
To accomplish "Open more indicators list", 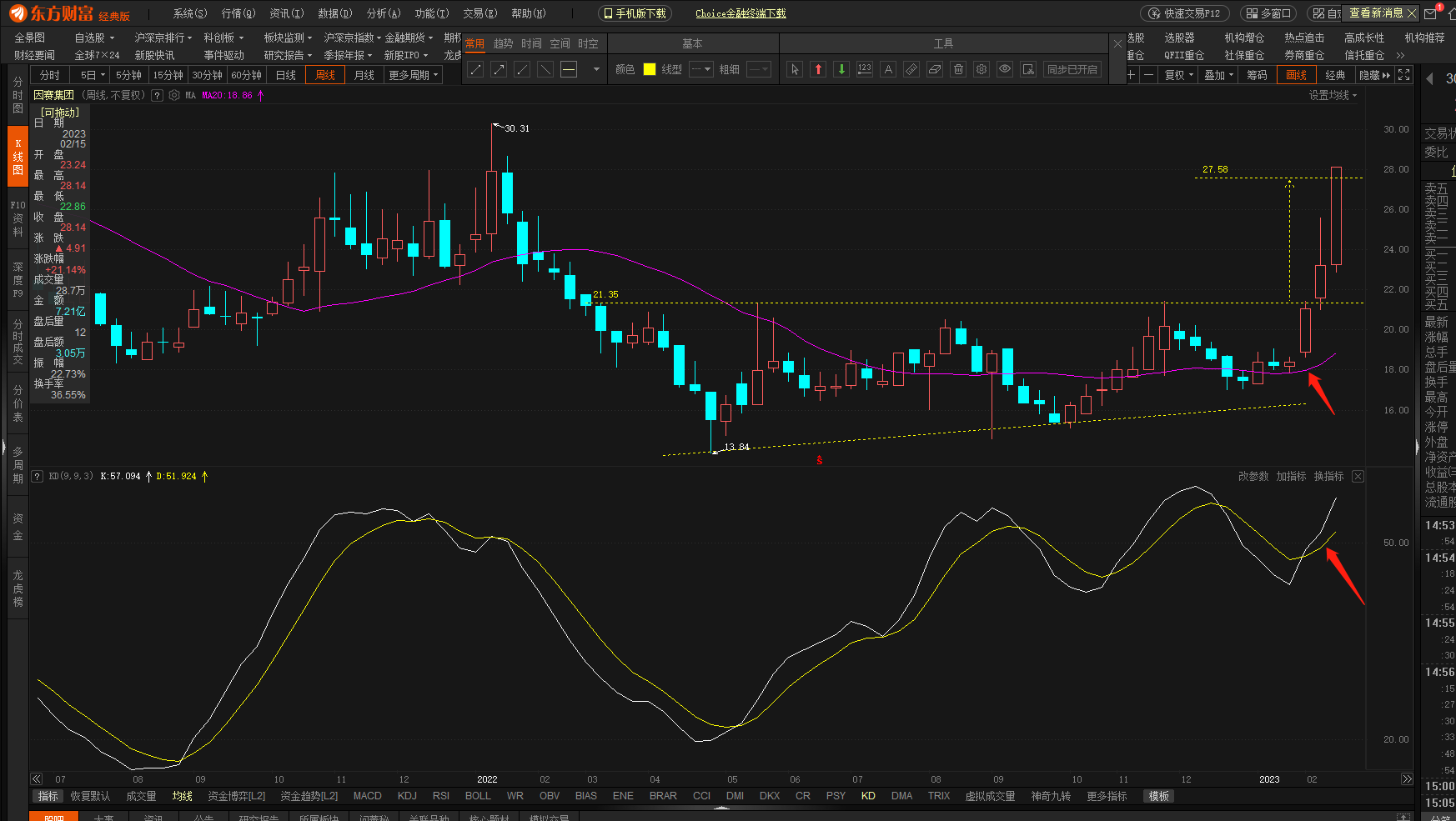I will [1107, 796].
